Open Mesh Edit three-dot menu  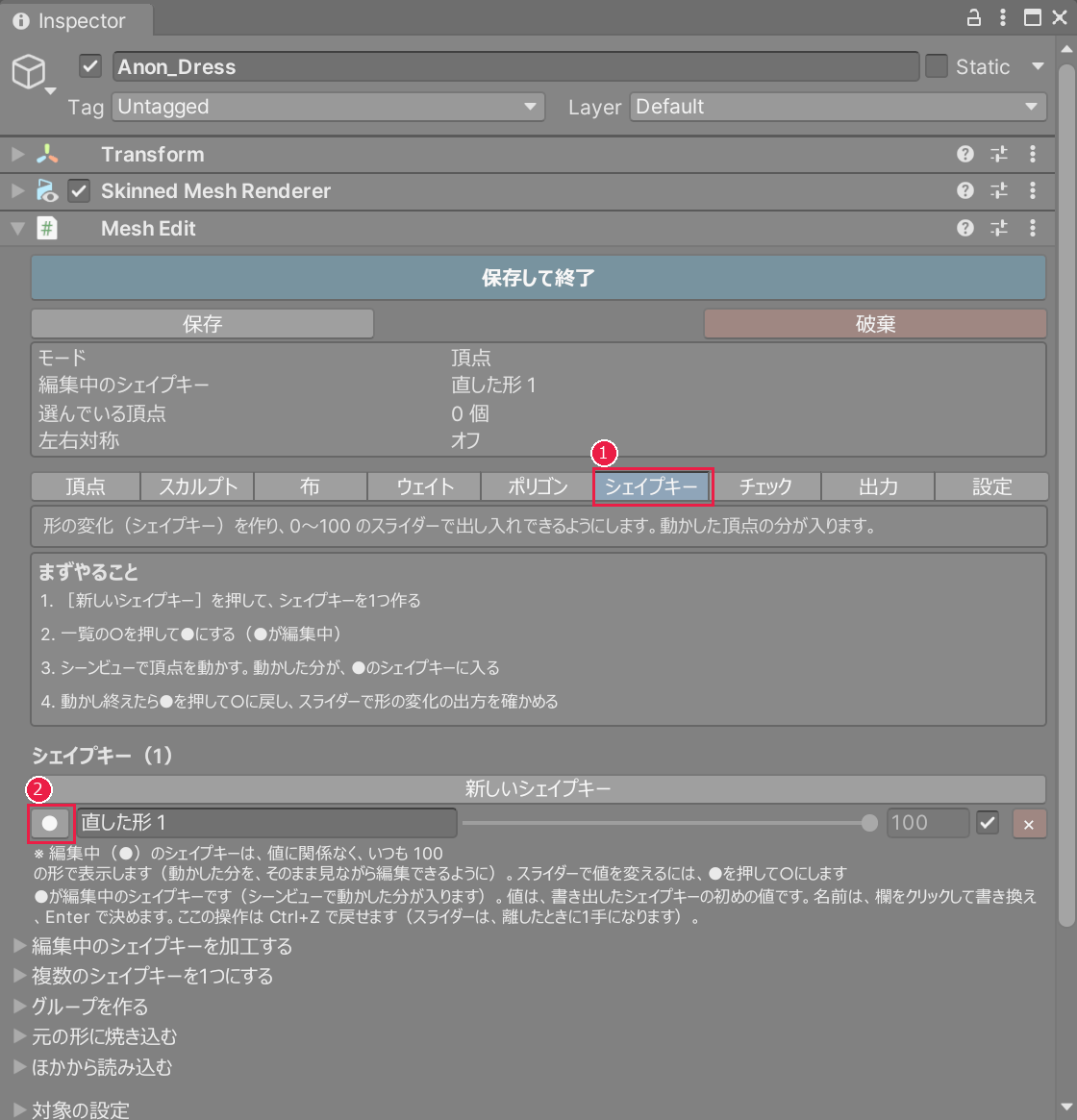coord(1033,228)
